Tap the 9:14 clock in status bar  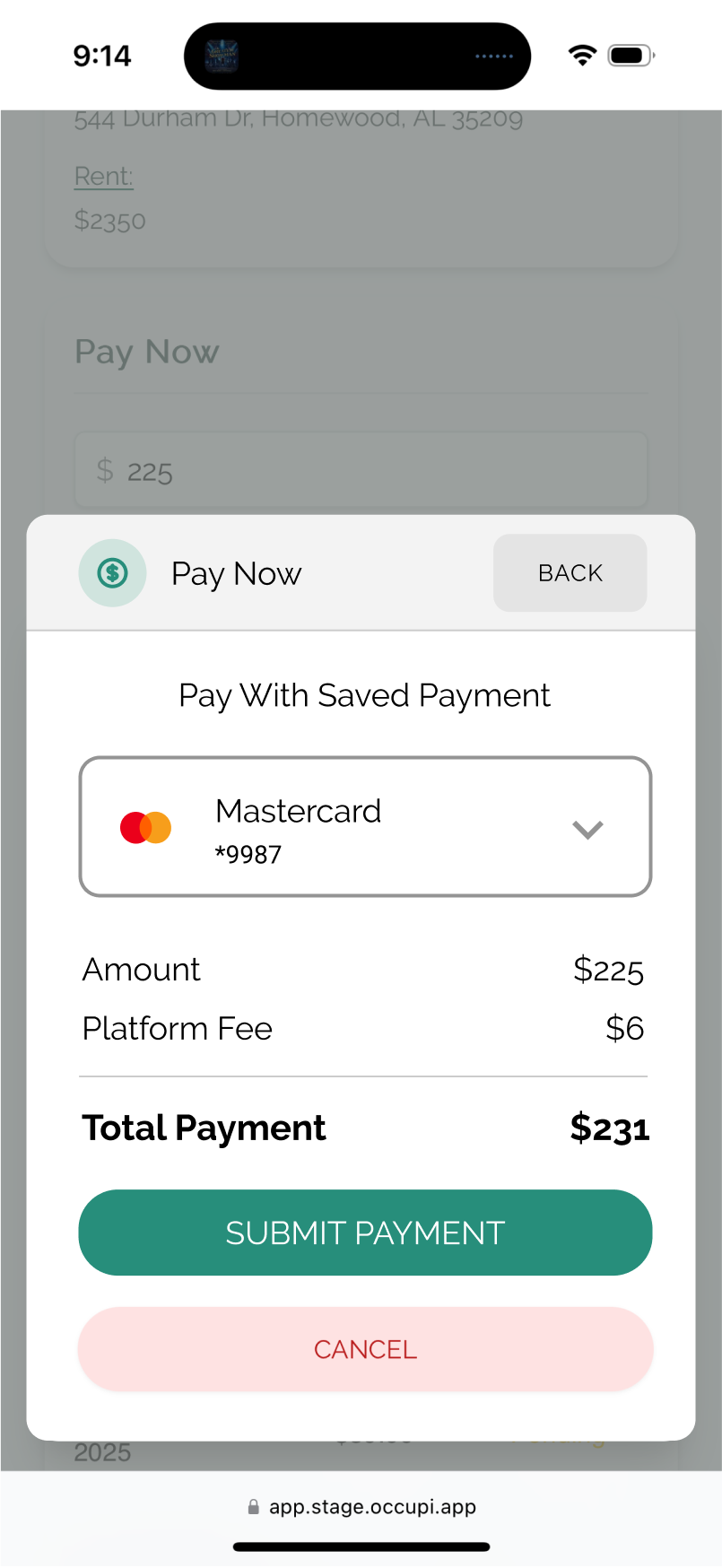(102, 56)
